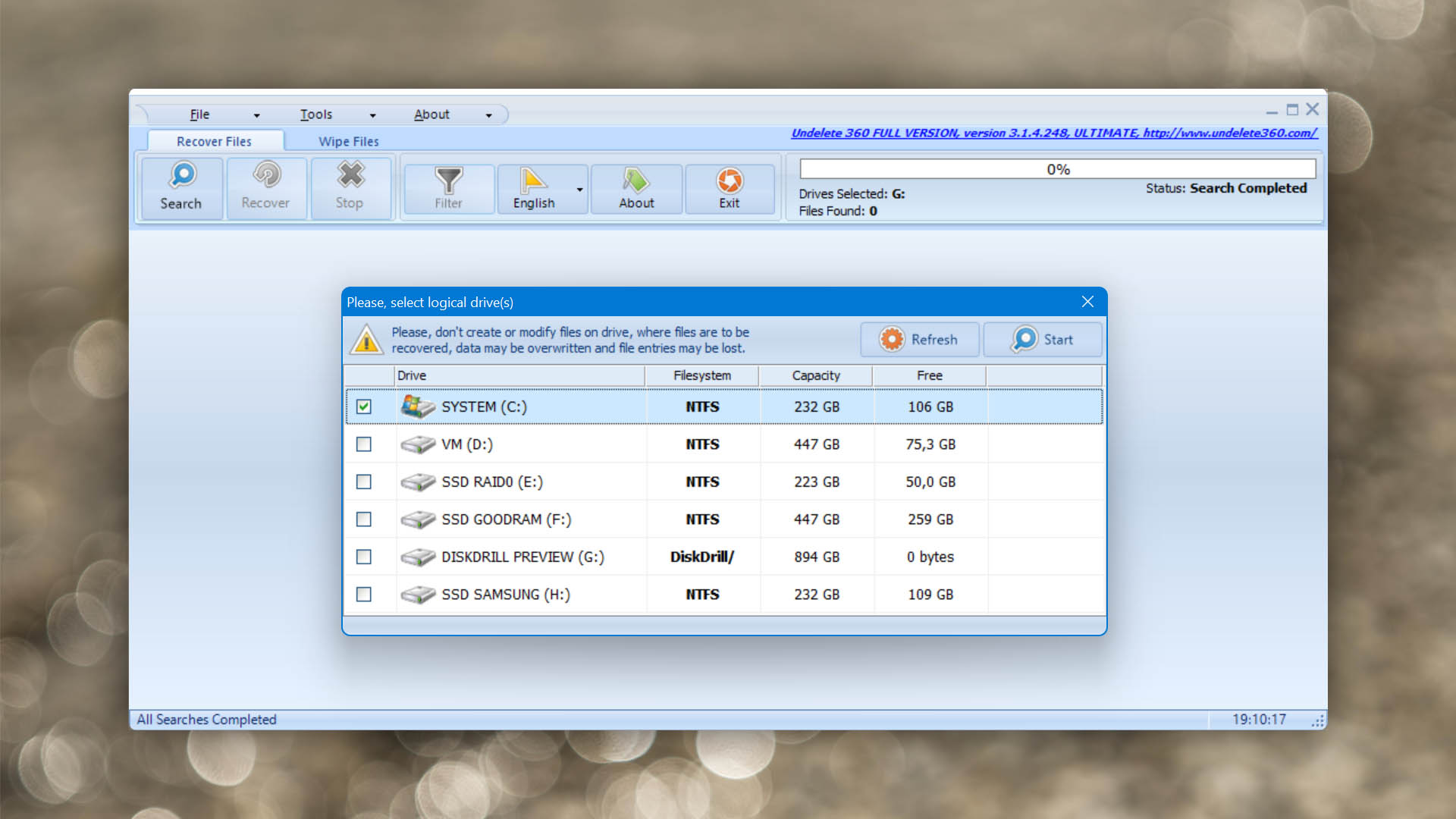Select the VM (D:) drive name
This screenshot has width=1456, height=819.
coord(467,444)
